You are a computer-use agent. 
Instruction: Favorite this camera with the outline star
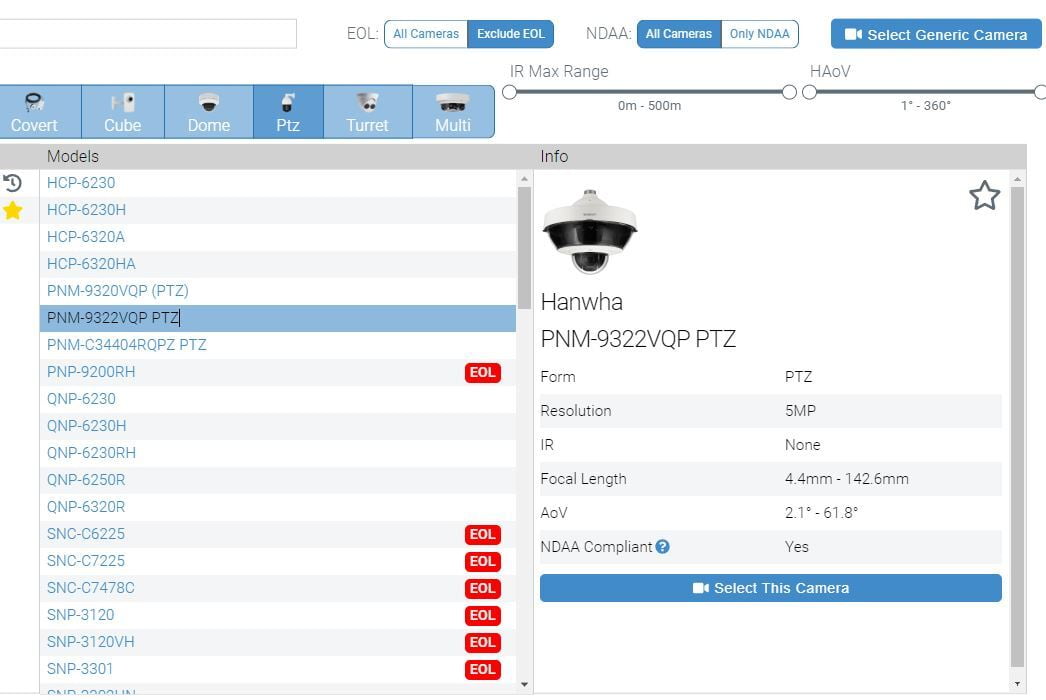985,196
